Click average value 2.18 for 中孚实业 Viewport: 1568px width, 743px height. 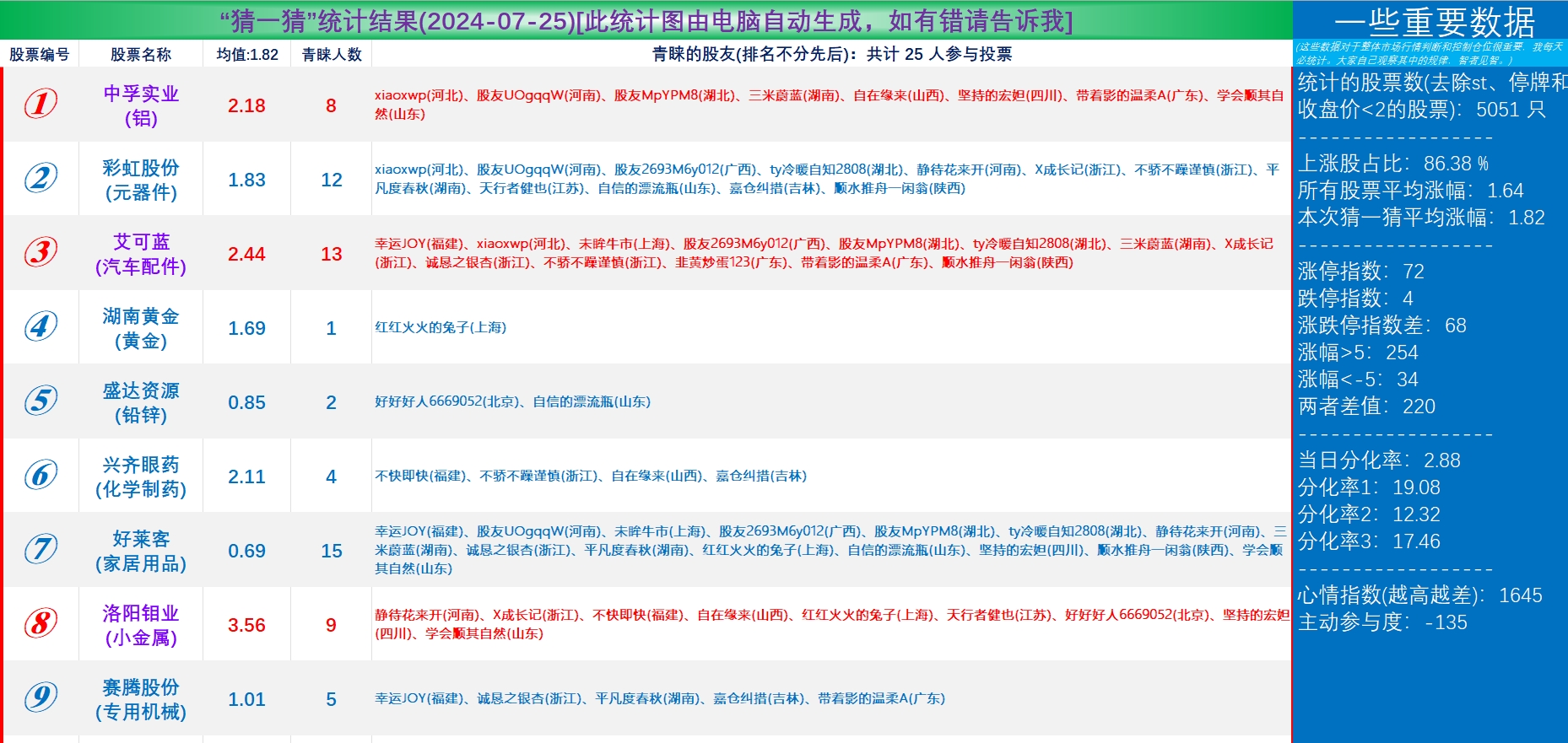246,105
